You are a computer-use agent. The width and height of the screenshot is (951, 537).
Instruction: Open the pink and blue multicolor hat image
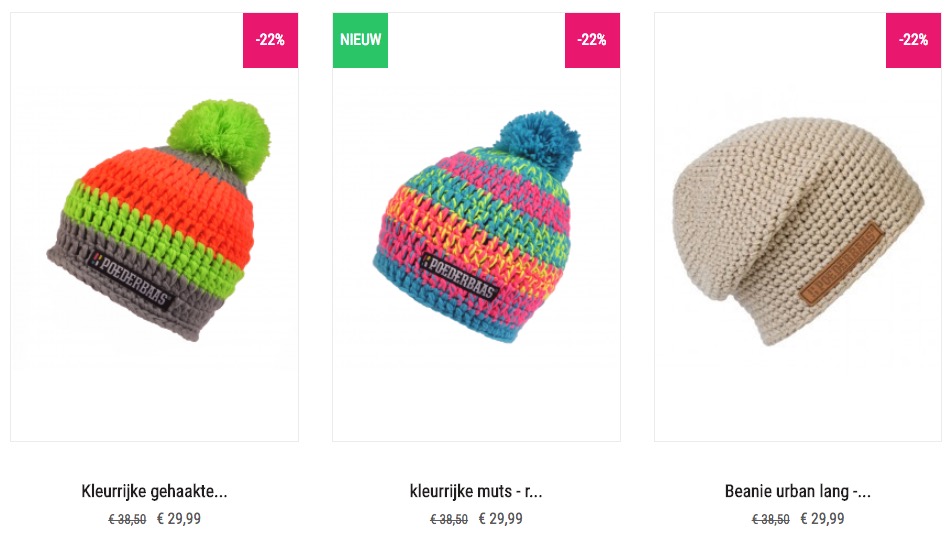click(x=477, y=227)
